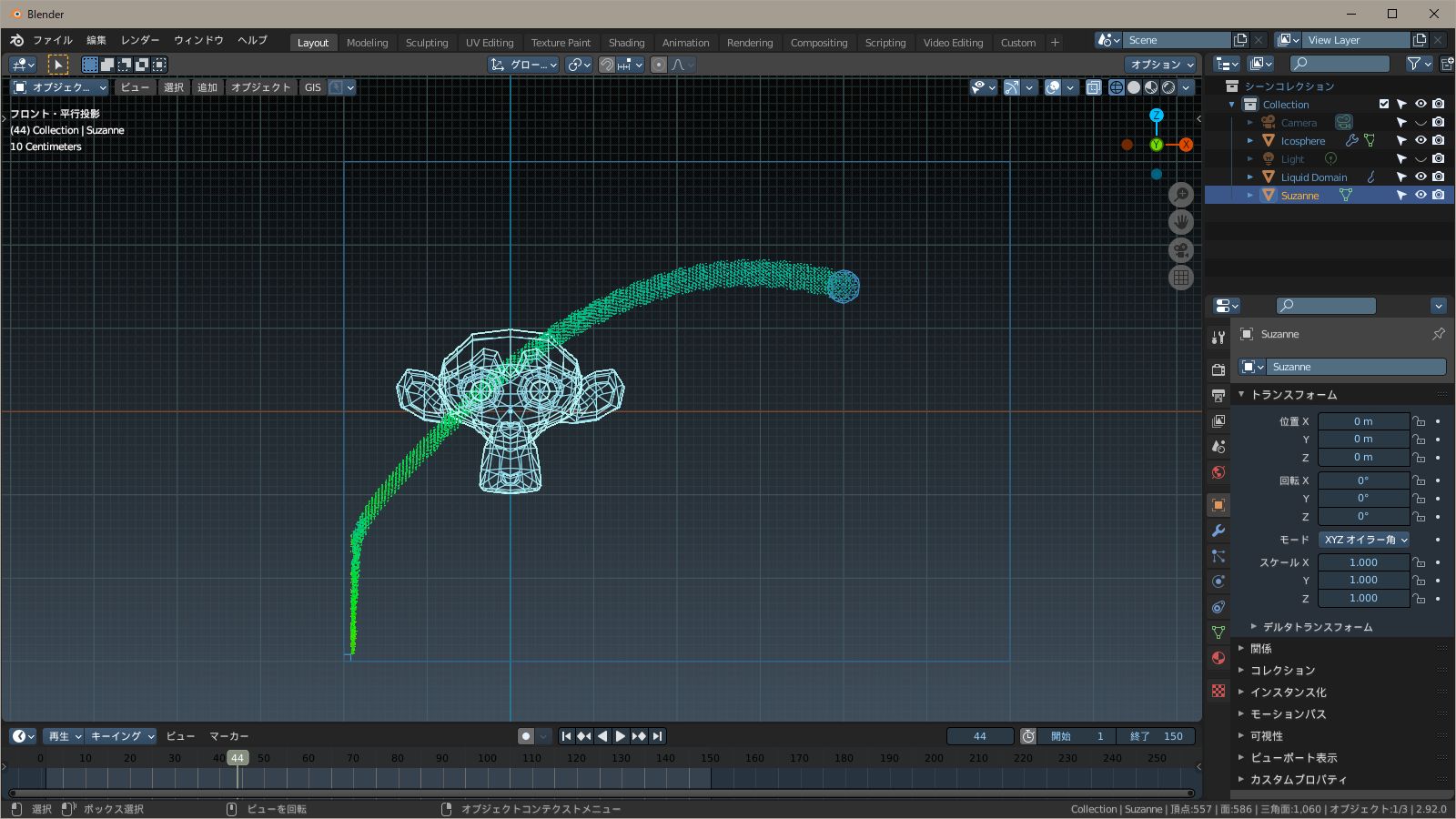Open the GIS menu in viewport header
Screen dimensions: 1456x819
313,87
